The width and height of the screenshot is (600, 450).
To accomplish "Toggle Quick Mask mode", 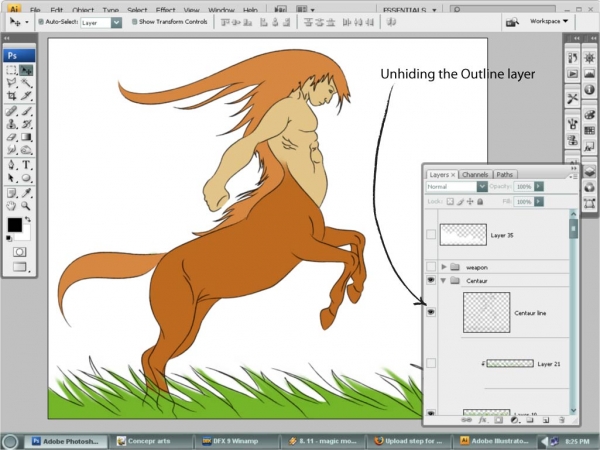I will pos(20,252).
